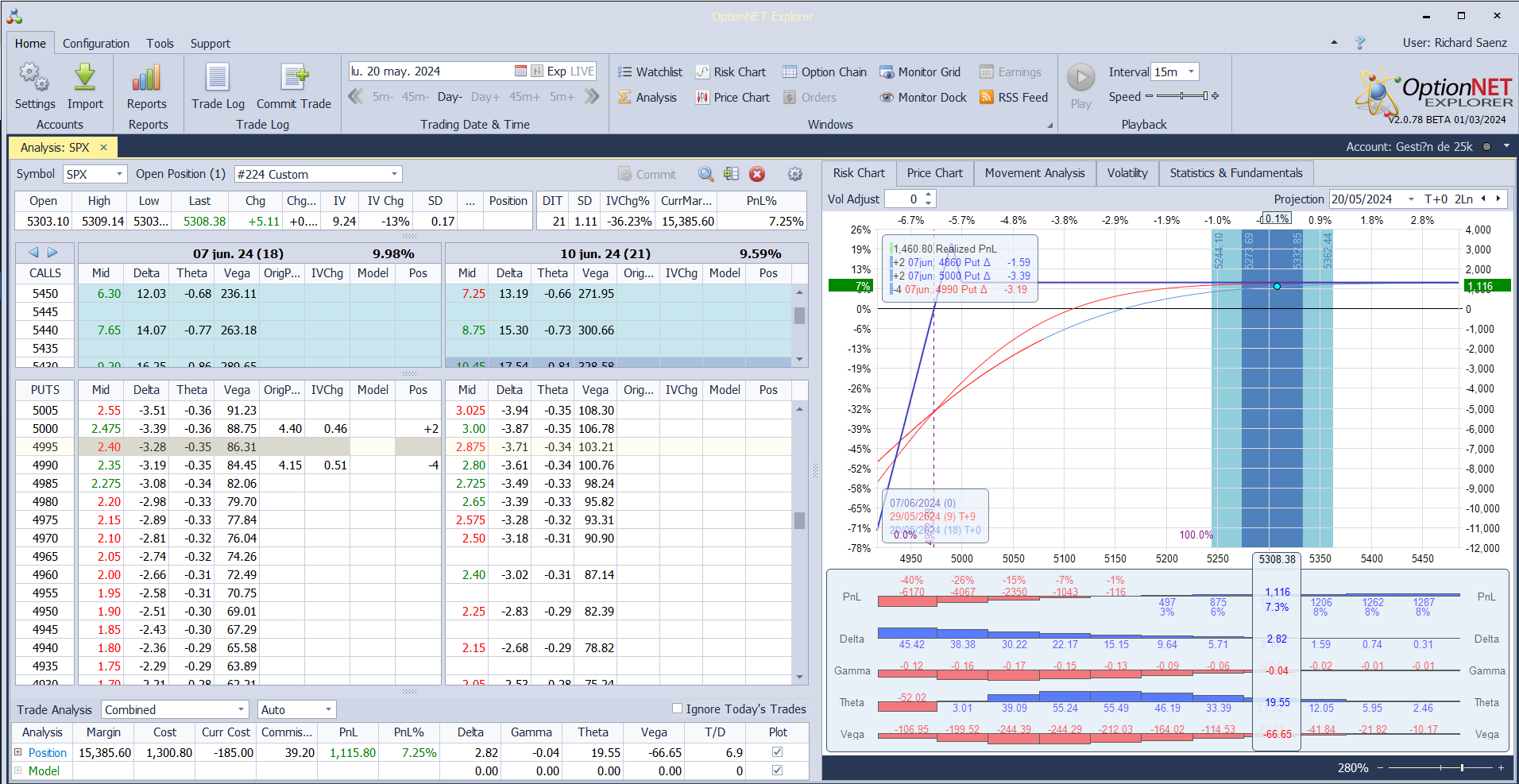Go to previous expiration with left arrow
Screen dimensions: 1519x784
tap(33, 253)
